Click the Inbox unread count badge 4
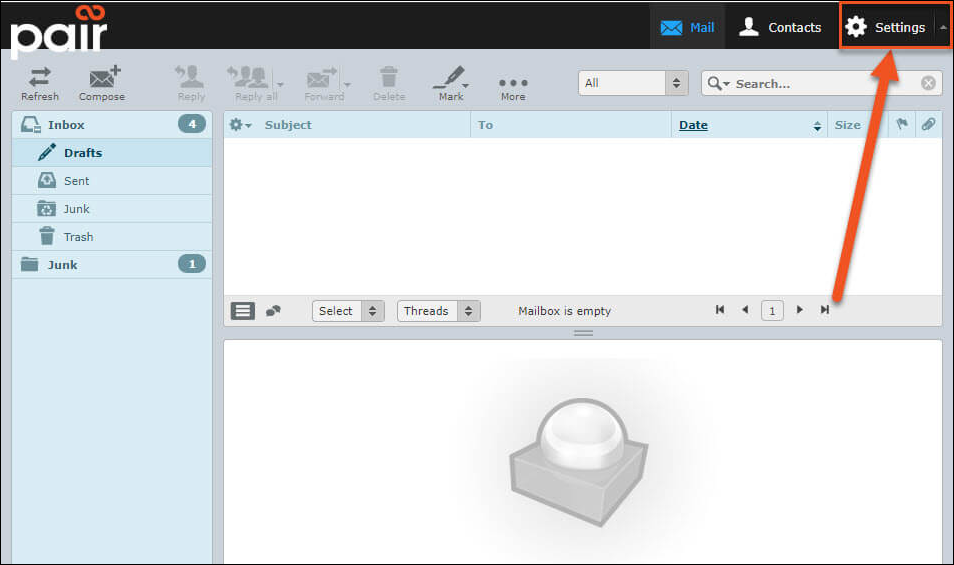Viewport: 954px width, 565px height. pyautogui.click(x=192, y=124)
